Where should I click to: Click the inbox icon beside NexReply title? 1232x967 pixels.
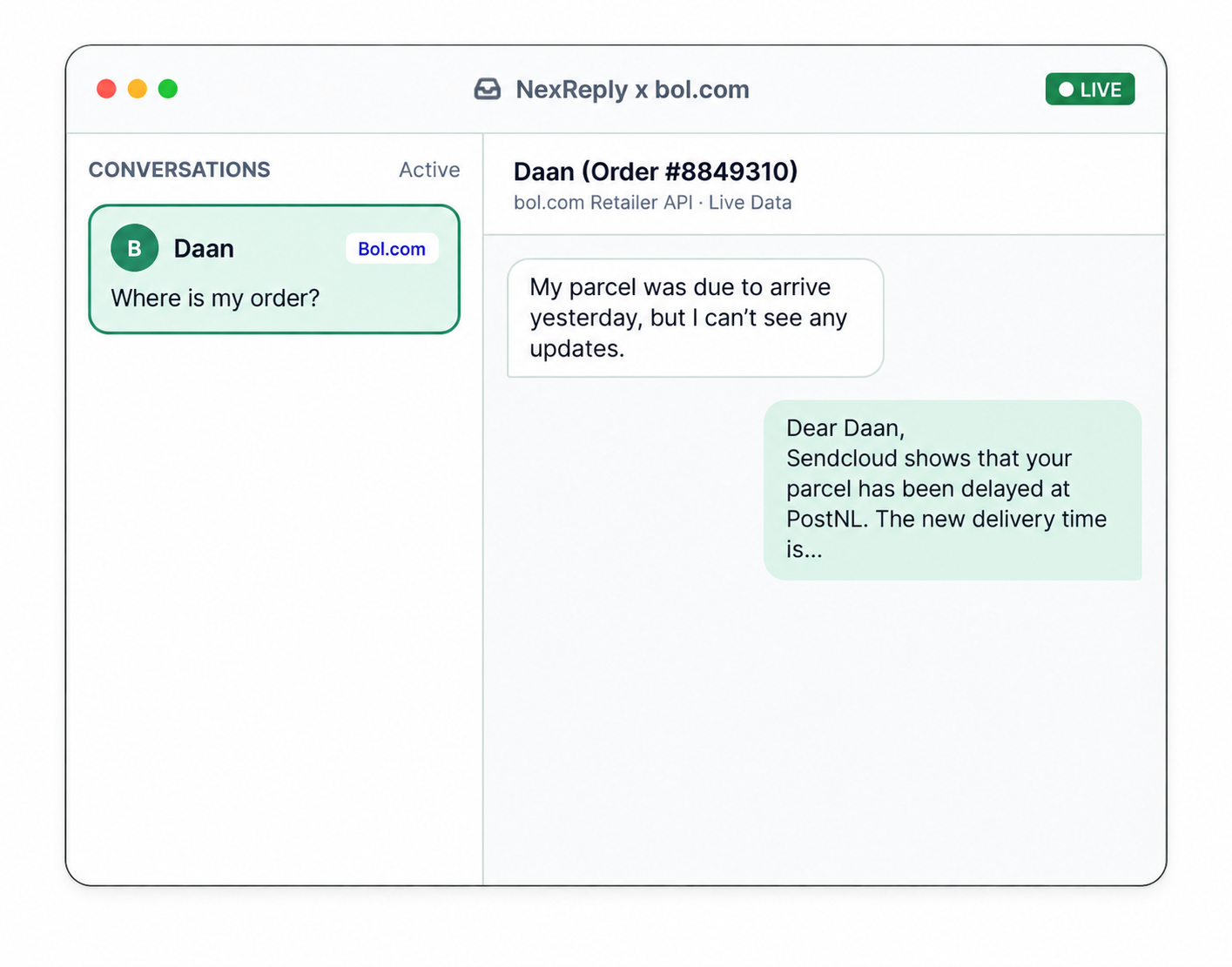pyautogui.click(x=488, y=90)
